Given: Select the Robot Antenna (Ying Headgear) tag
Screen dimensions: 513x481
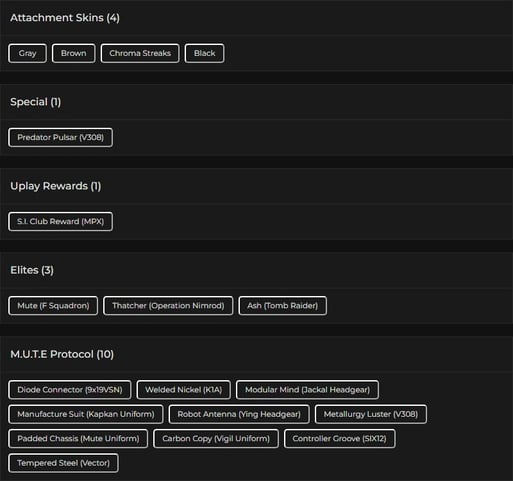Looking at the screenshot, I should click(239, 414).
